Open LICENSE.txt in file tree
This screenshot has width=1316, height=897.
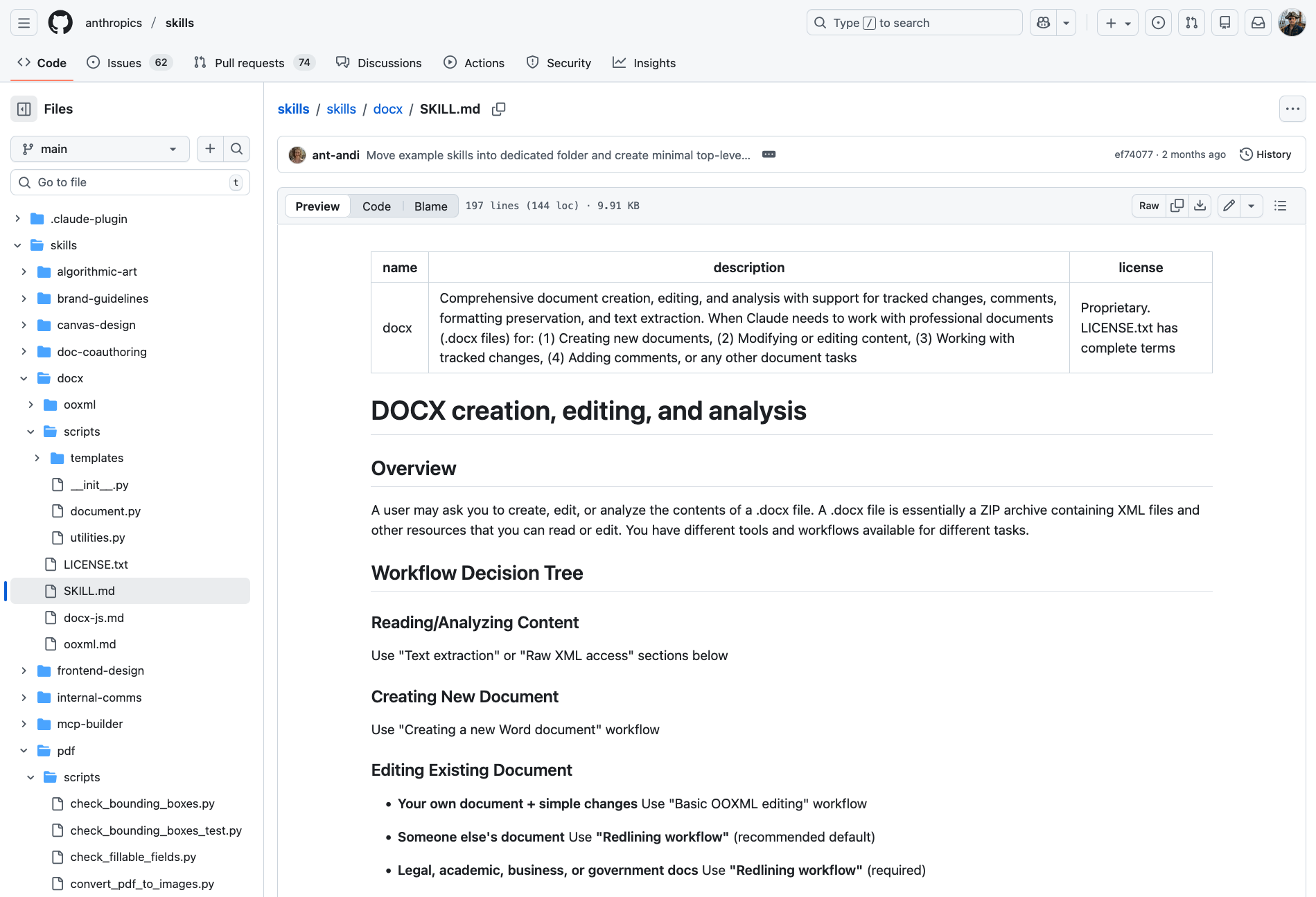click(x=96, y=565)
